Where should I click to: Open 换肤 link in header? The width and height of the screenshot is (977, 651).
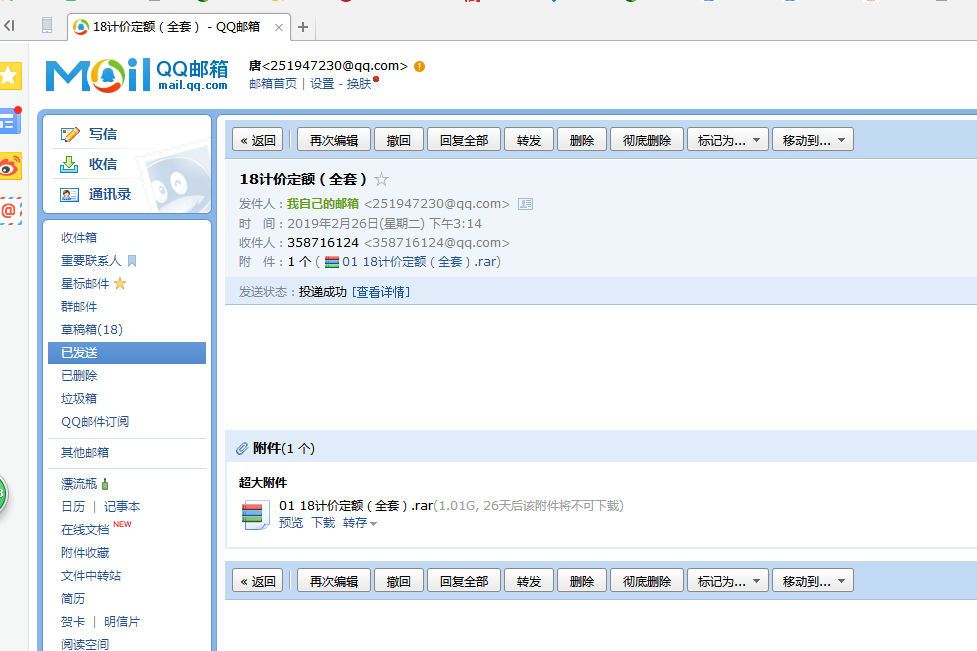point(359,84)
